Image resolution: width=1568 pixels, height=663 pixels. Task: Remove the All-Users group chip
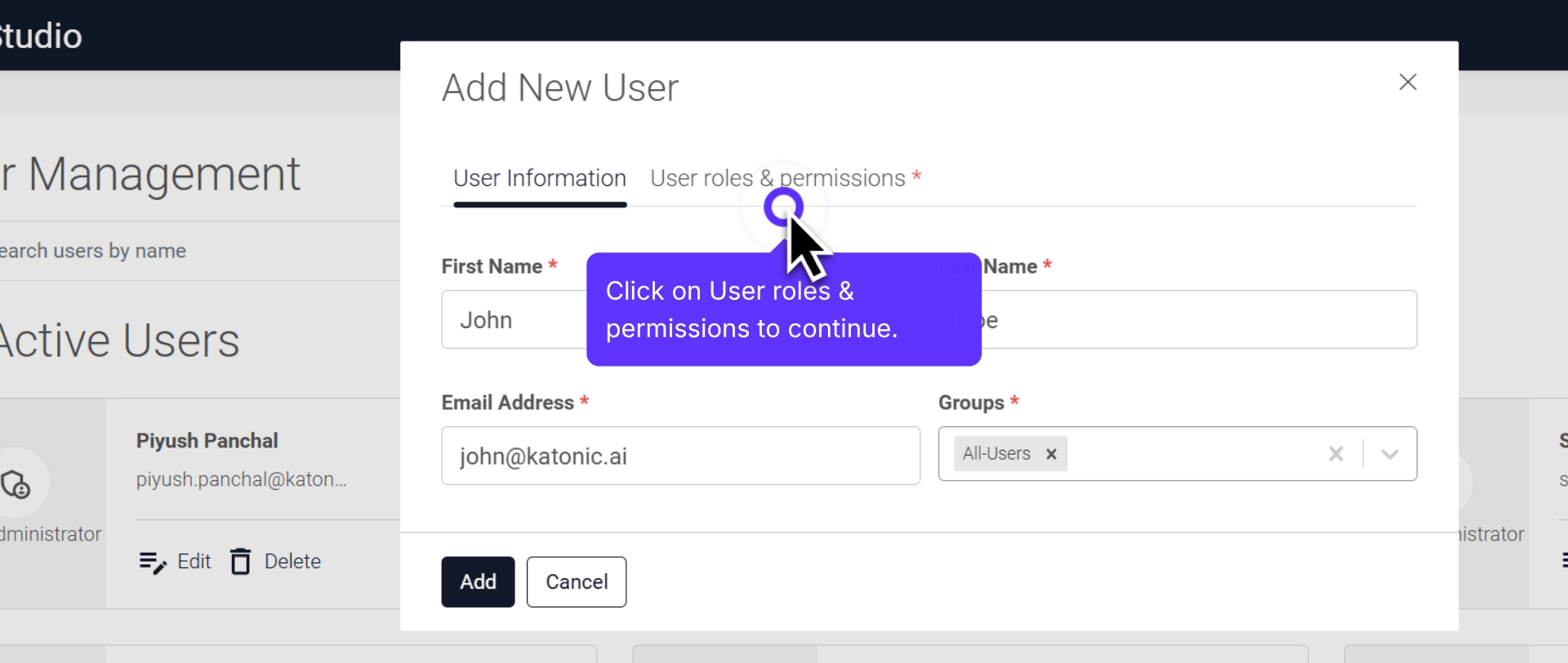(x=1051, y=454)
